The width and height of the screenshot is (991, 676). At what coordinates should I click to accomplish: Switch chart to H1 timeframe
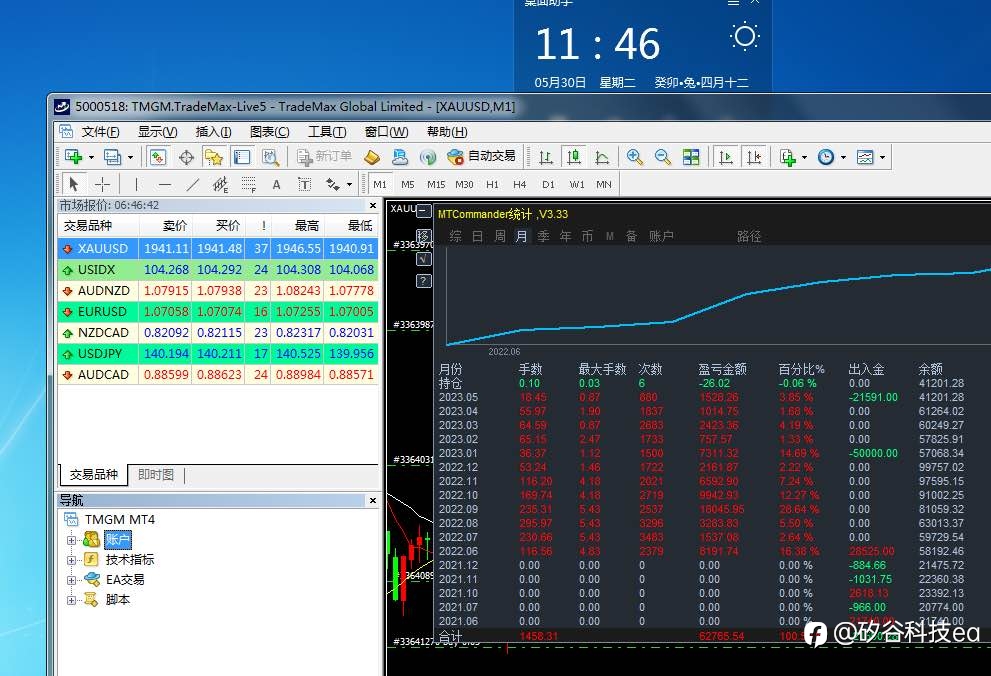click(492, 184)
